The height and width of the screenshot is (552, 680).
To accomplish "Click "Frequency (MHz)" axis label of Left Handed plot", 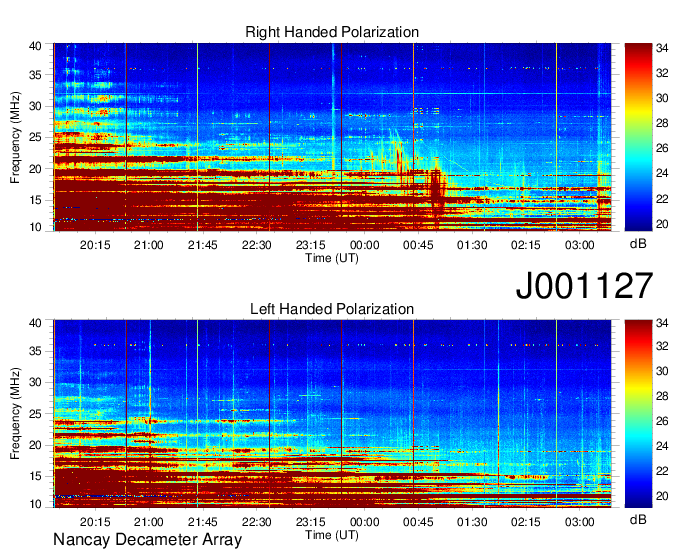I will pos(15,414).
